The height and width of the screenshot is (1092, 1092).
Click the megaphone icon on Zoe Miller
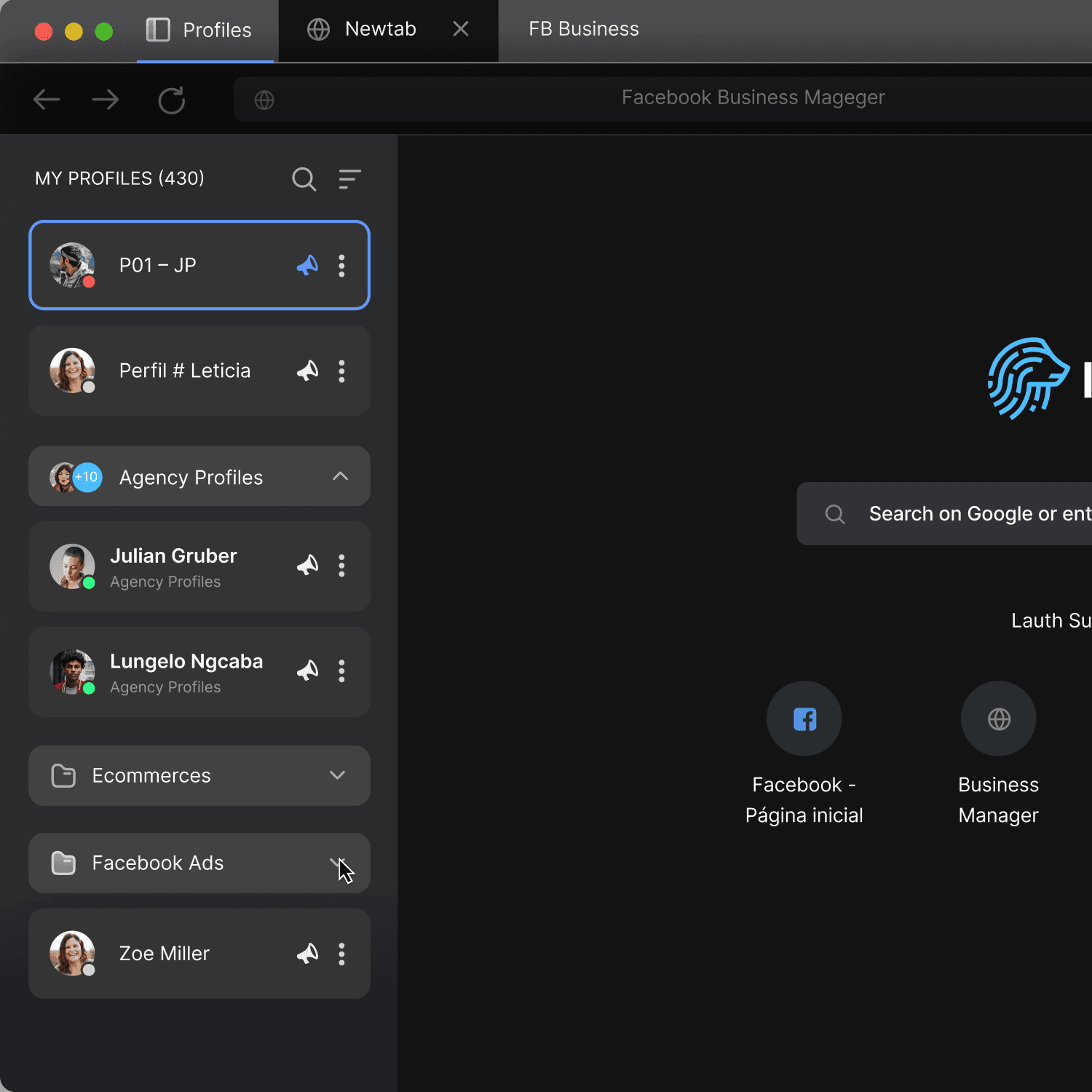(307, 954)
